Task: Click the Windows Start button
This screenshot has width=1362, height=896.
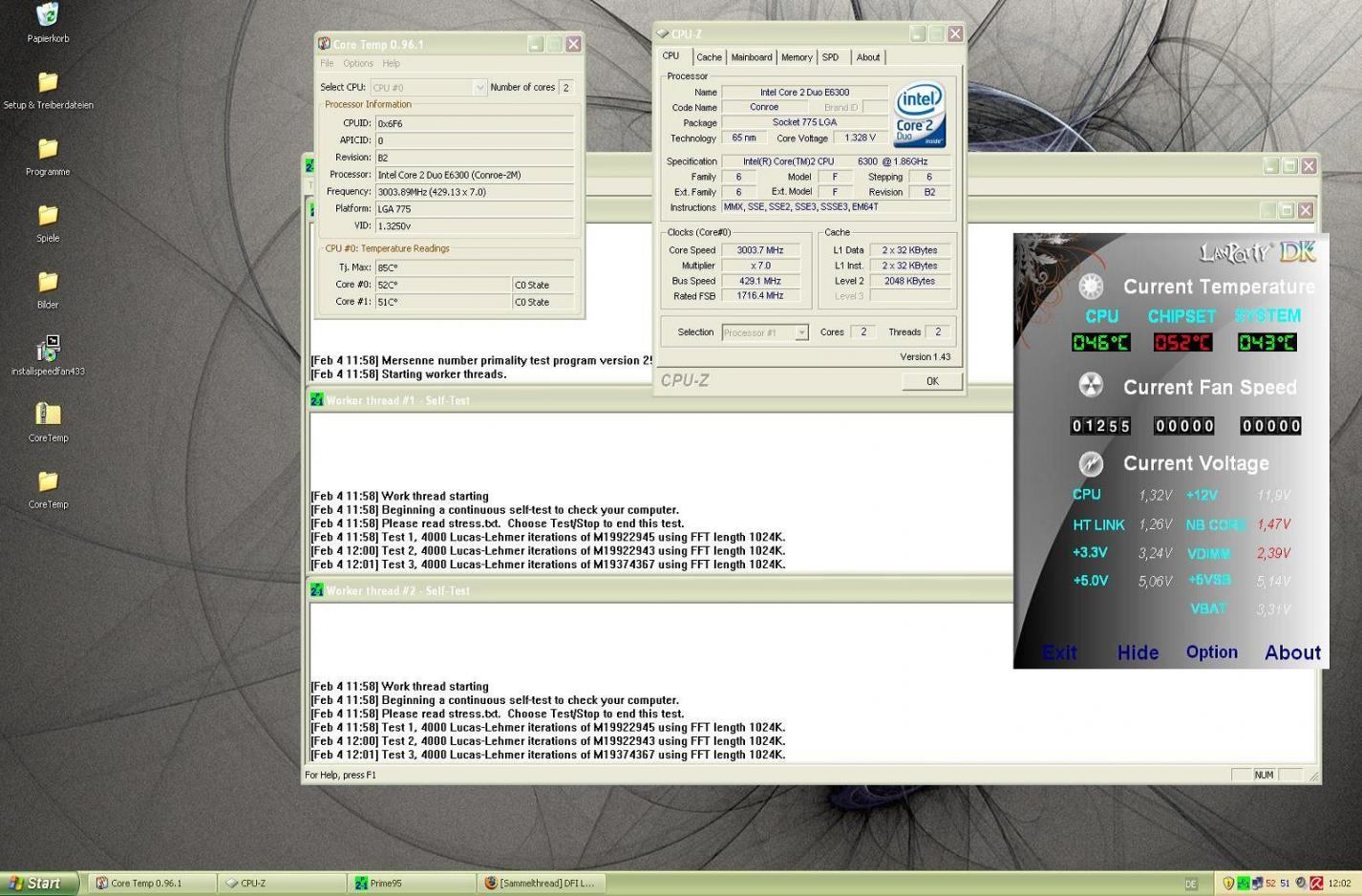Action: tap(38, 884)
